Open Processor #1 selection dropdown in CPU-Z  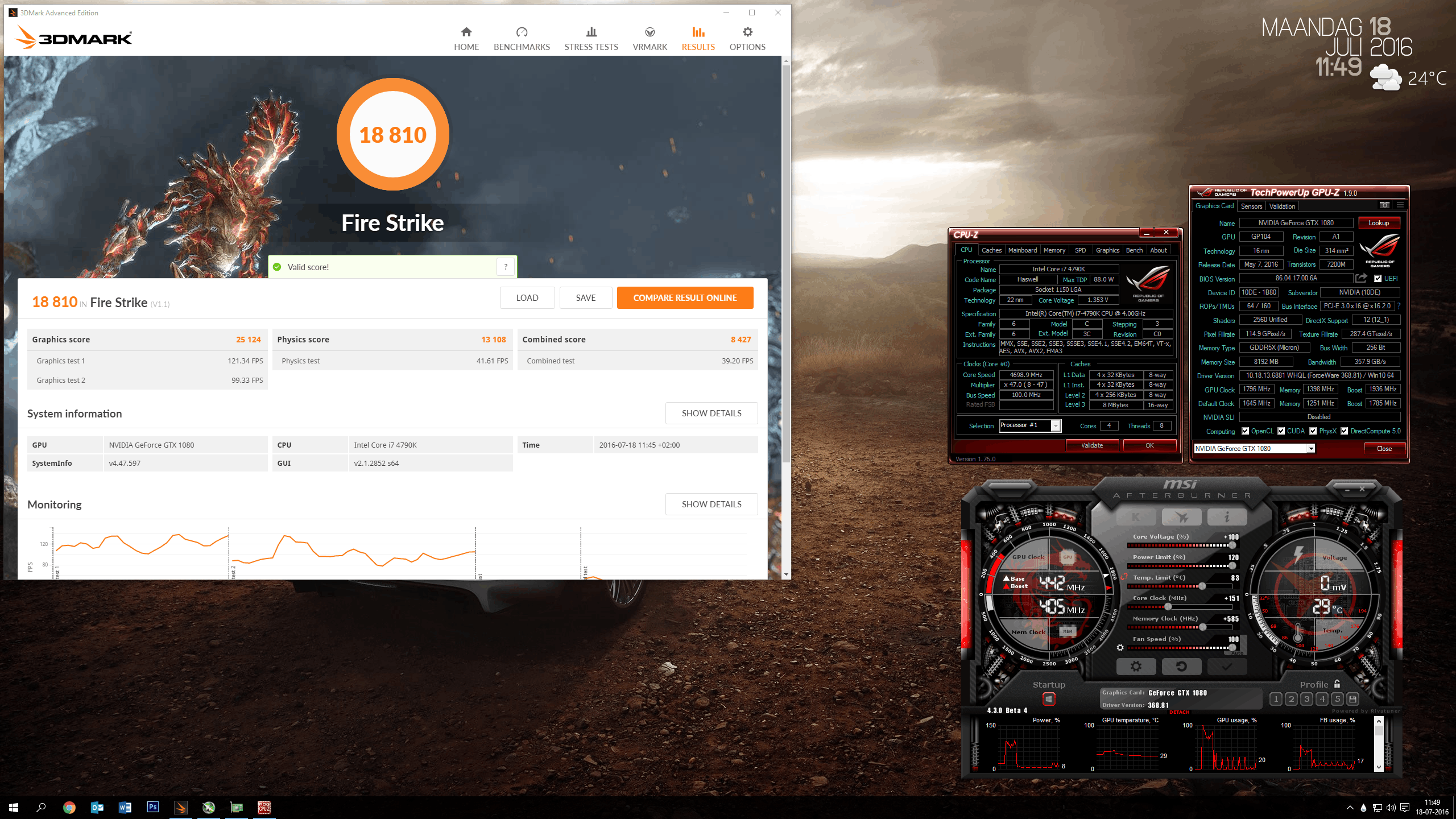(1056, 425)
